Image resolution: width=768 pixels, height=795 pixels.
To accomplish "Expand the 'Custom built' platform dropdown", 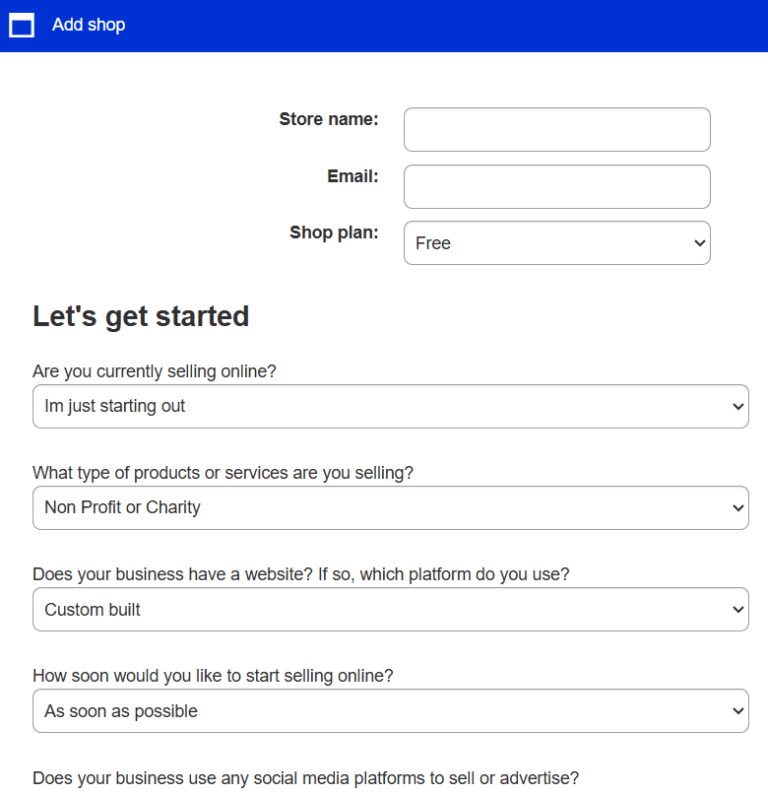I will pos(390,610).
